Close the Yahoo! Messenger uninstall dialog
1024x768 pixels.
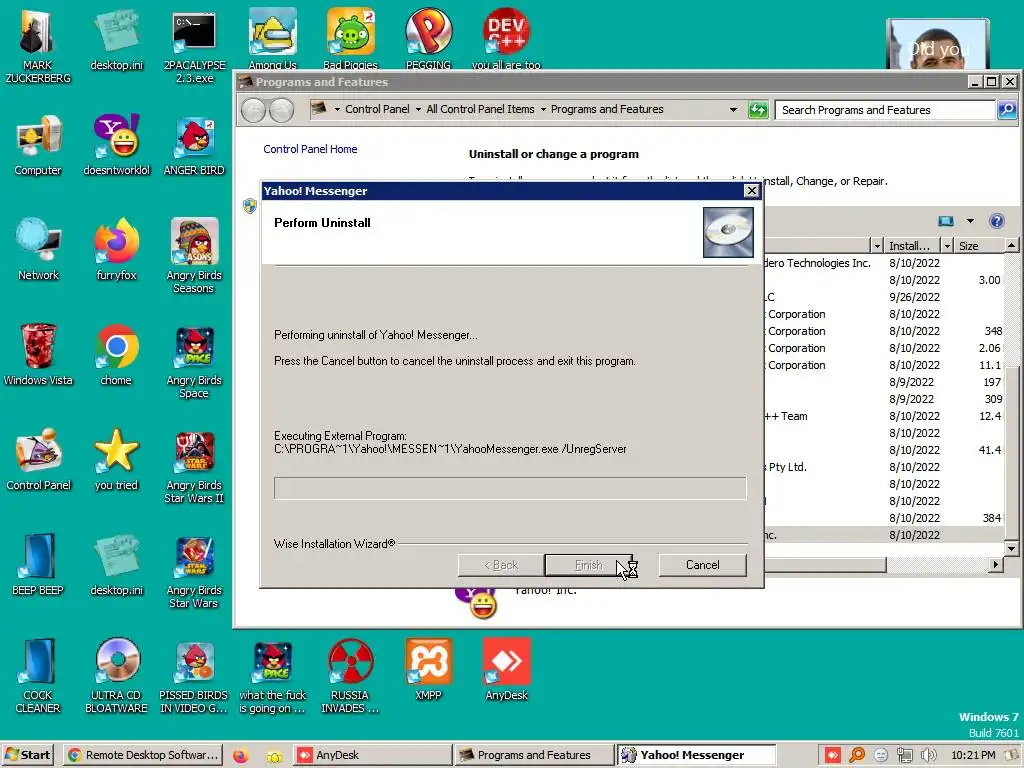point(752,191)
